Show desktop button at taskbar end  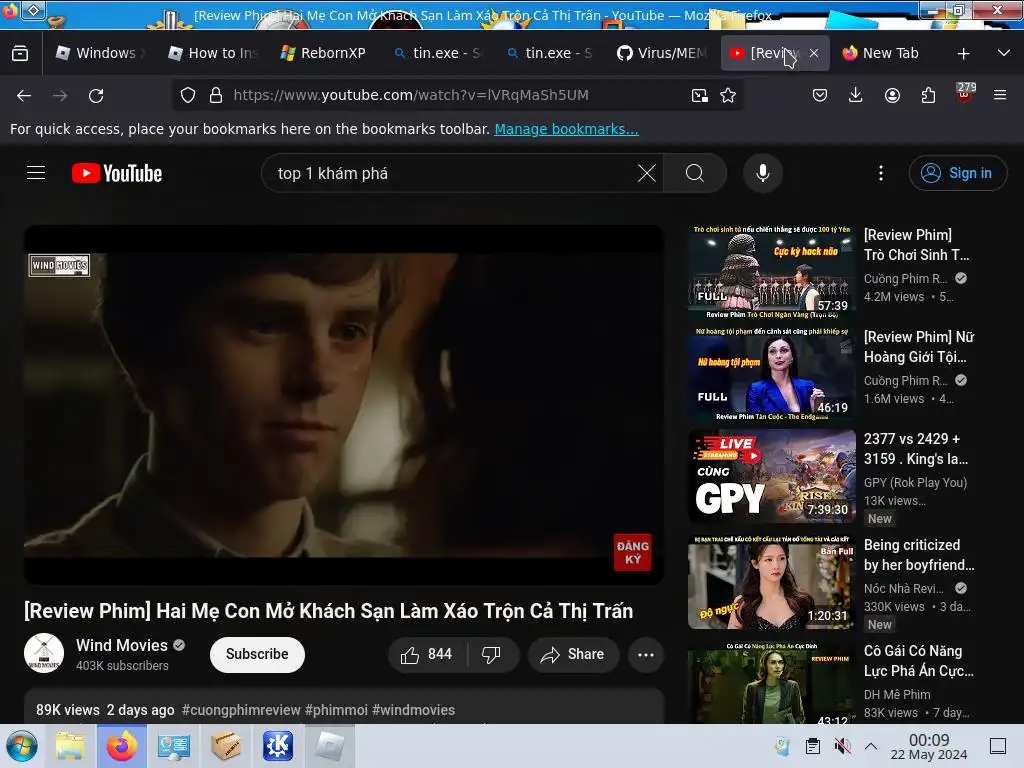click(998, 746)
